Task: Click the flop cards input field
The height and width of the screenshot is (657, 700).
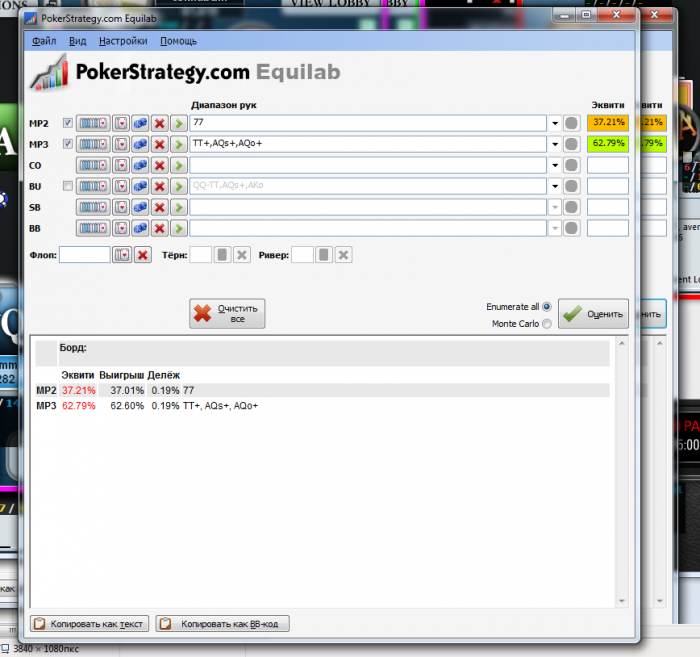Action: [84, 255]
